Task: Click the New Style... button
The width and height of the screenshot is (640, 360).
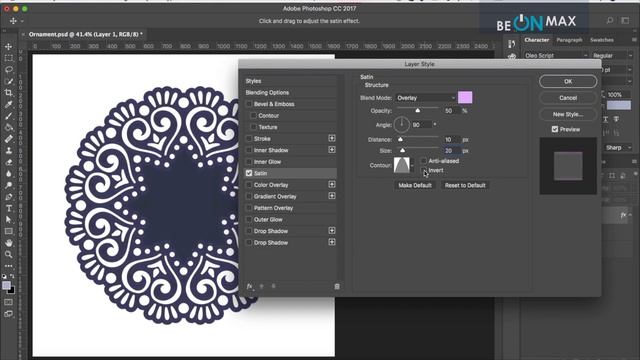Action: (x=568, y=114)
